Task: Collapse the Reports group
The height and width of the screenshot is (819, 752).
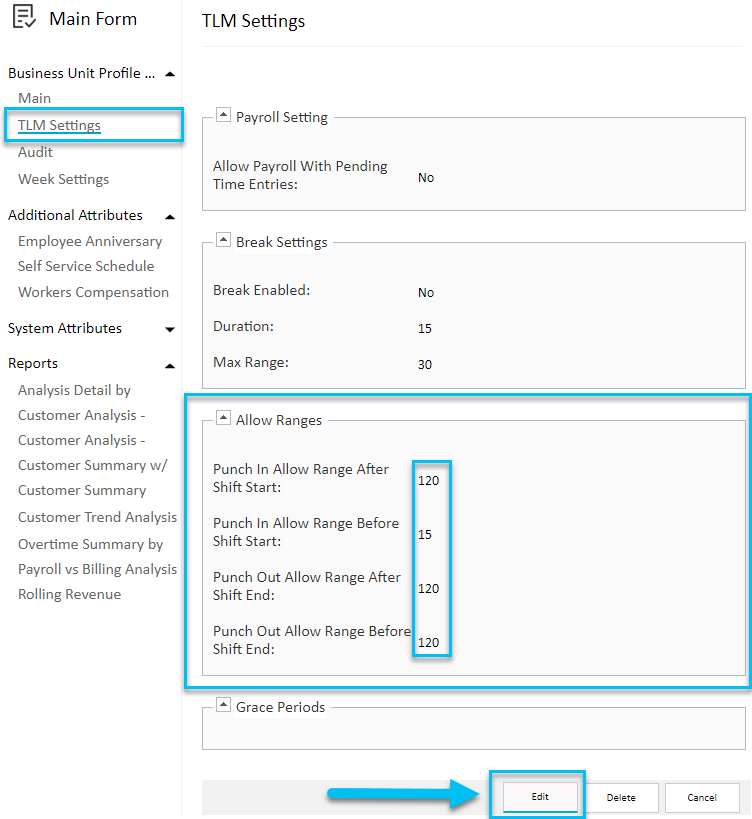Action: tap(170, 364)
